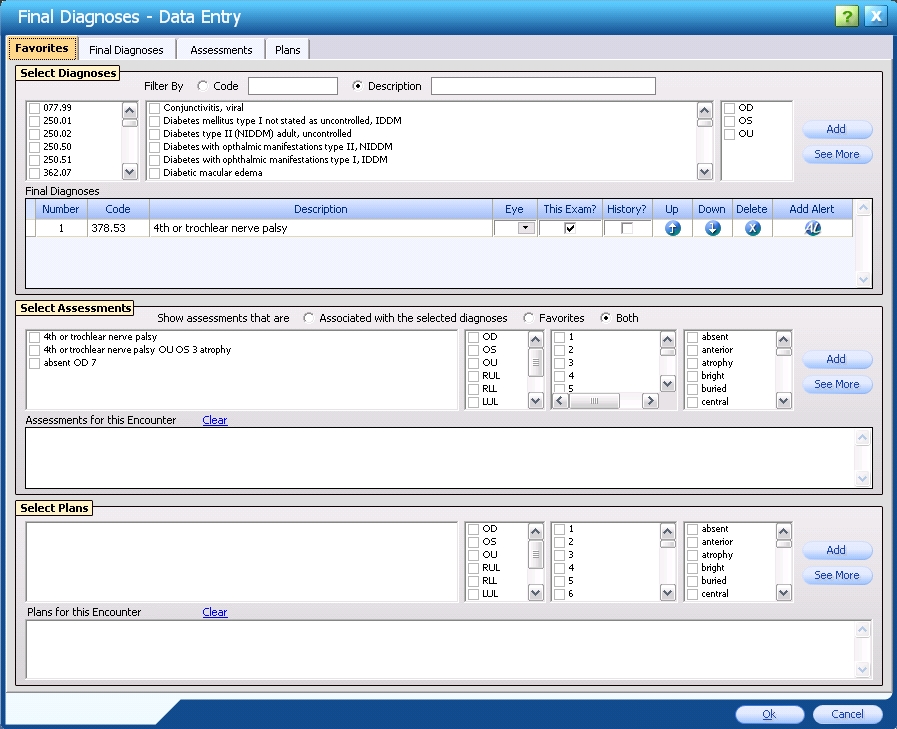Switch to Final Diagnoses tab

coord(126,50)
